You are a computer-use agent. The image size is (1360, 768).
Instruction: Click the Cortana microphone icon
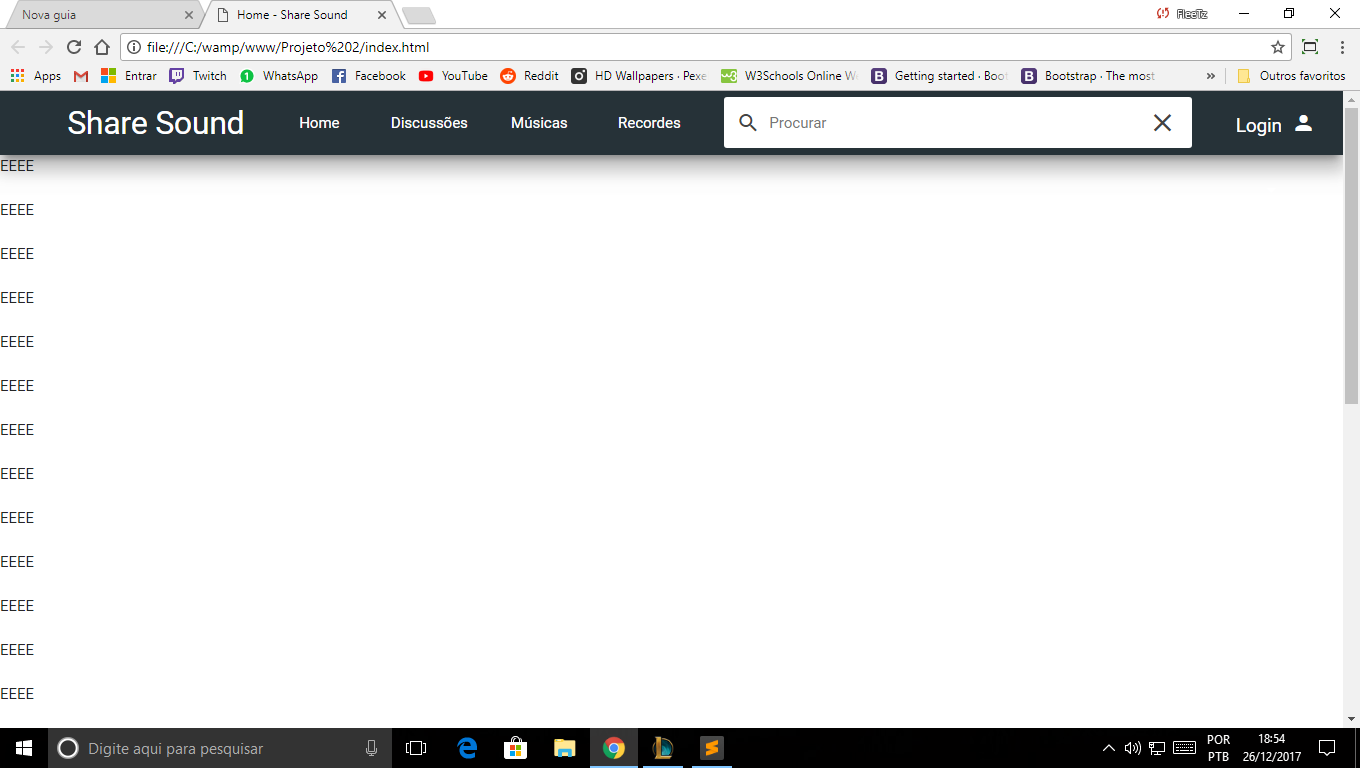[372, 748]
